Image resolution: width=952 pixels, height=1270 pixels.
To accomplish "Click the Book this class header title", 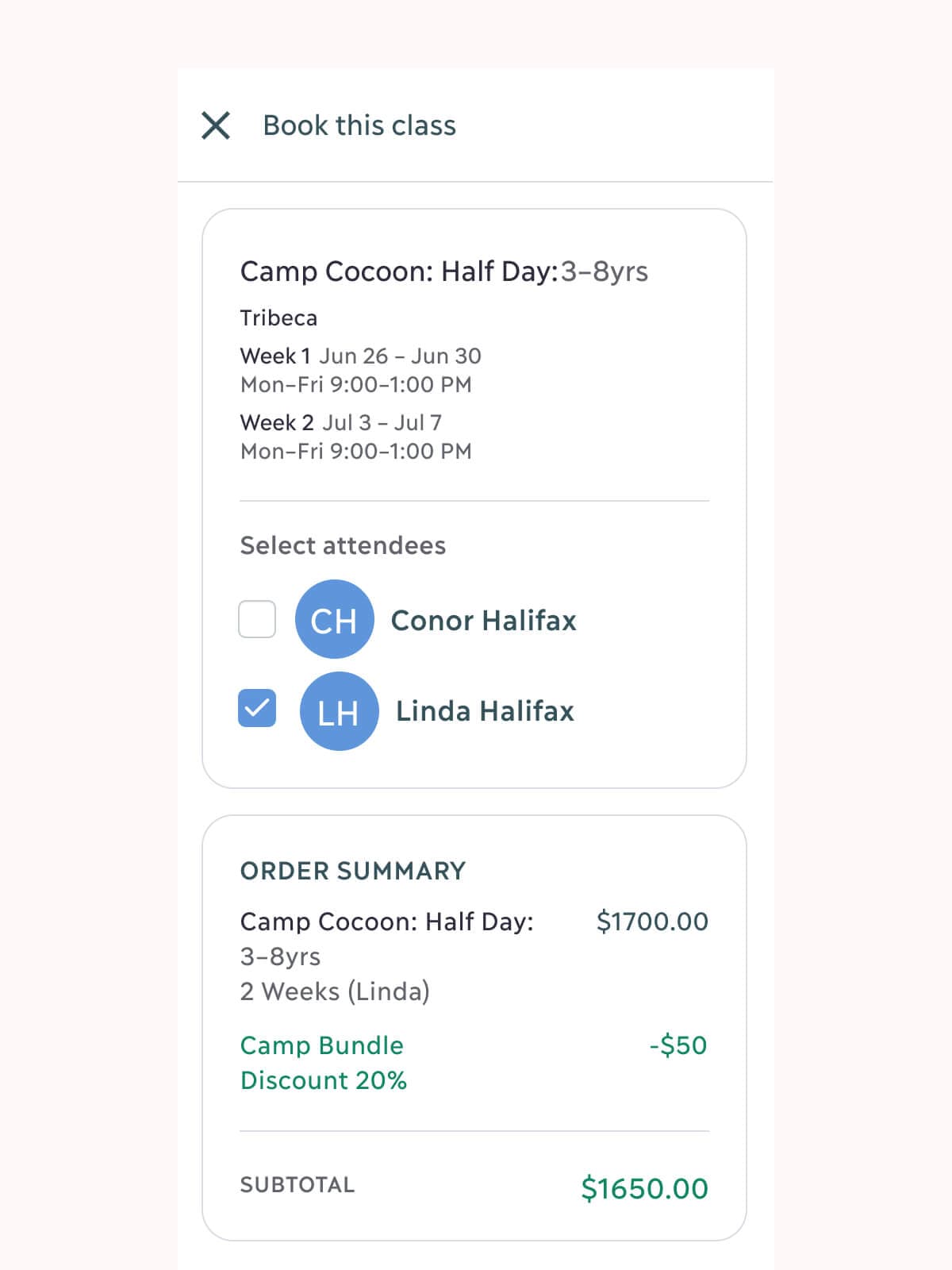I will click(359, 125).
